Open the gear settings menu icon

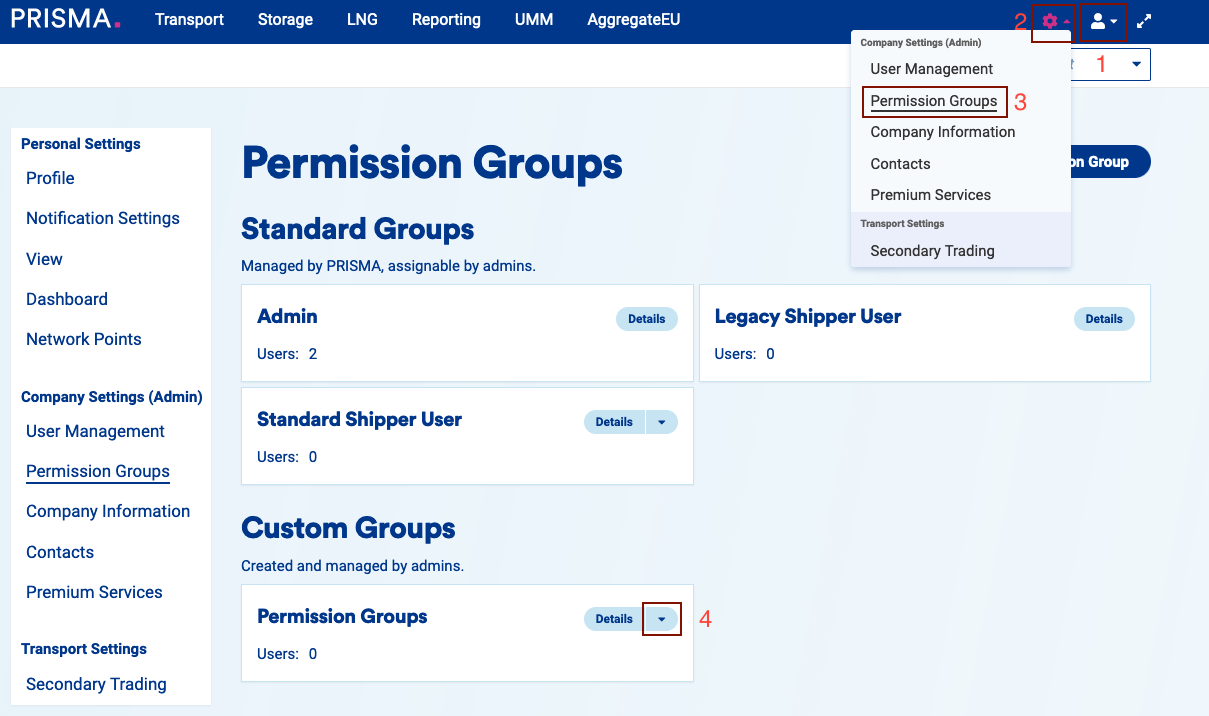coord(1052,21)
